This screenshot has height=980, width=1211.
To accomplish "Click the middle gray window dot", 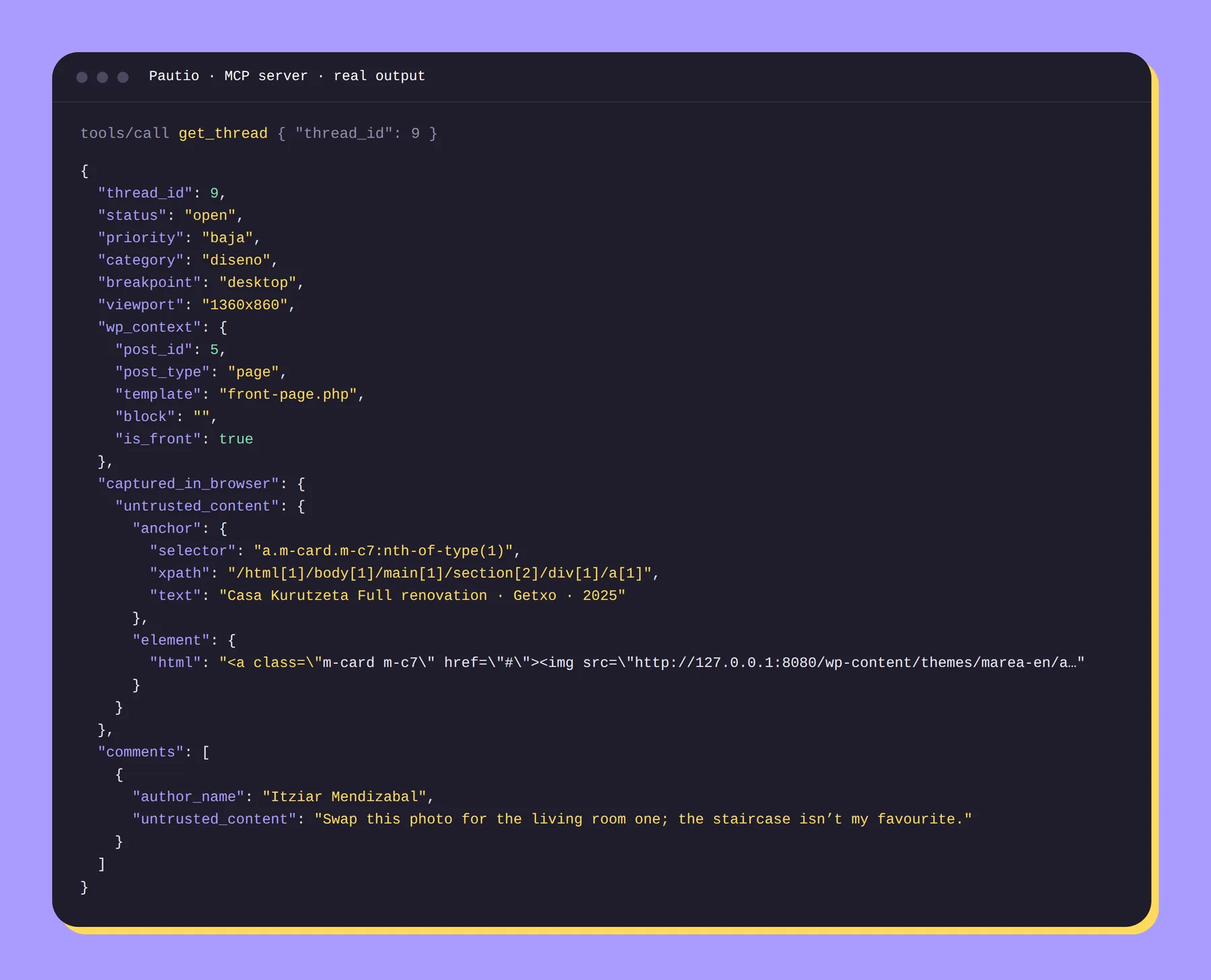I will (102, 77).
